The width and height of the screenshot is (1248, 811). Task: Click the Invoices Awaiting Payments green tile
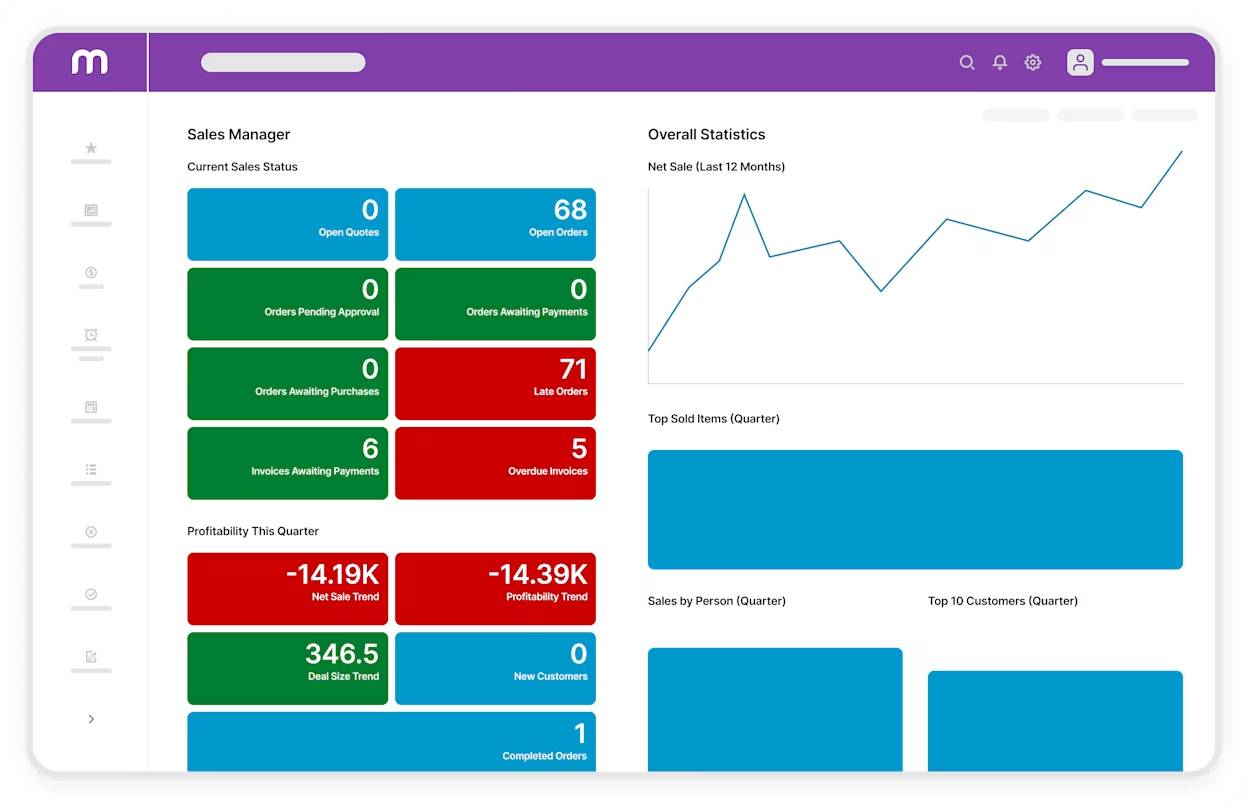[287, 463]
